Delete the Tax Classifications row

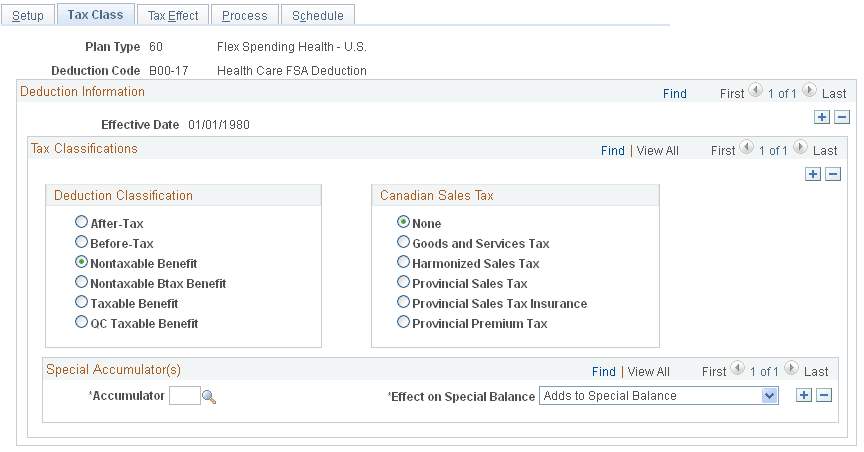click(x=833, y=174)
